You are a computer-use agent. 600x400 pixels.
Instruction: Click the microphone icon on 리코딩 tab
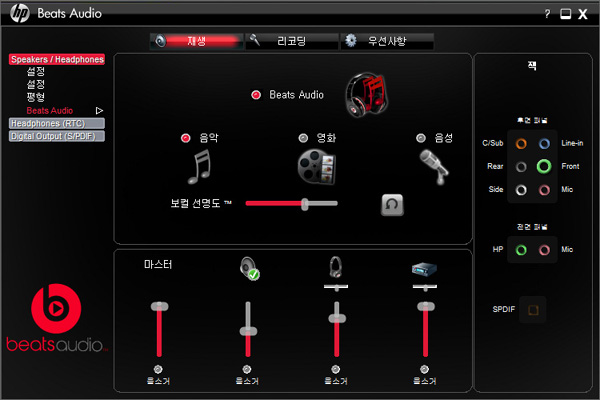pos(254,40)
